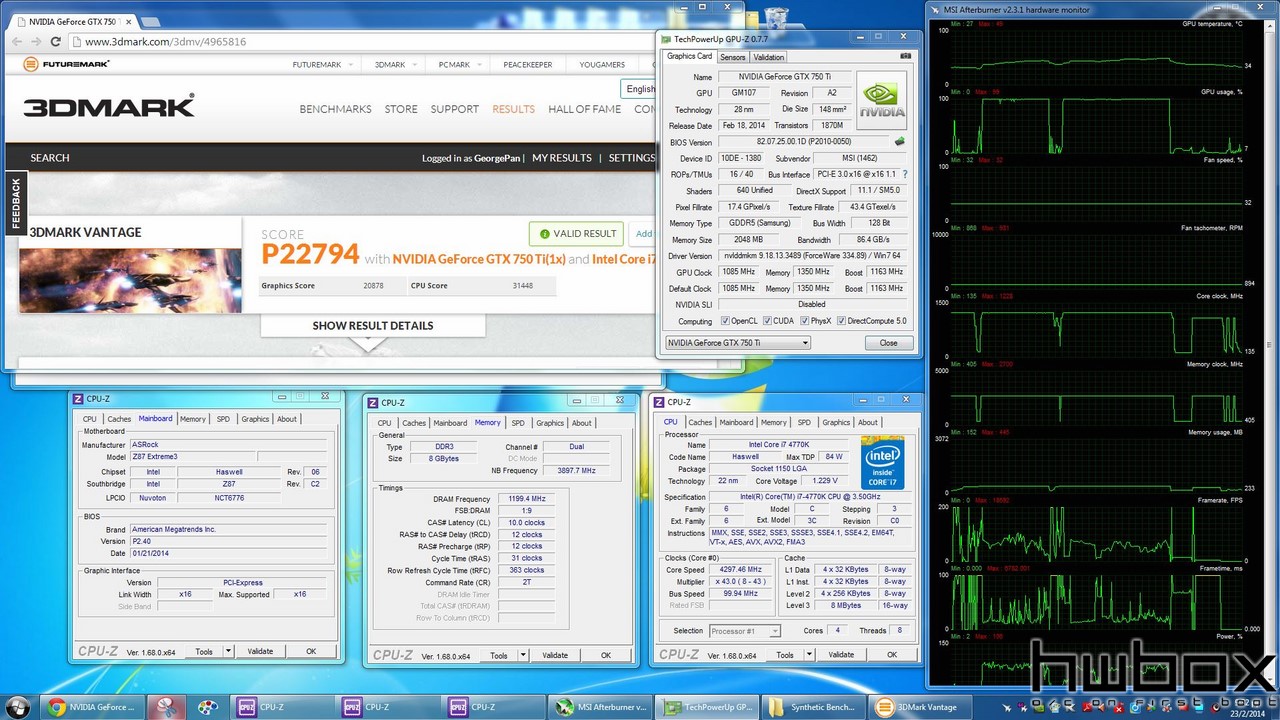
Task: Open the Paint taskbar icon
Action: click(x=207, y=707)
